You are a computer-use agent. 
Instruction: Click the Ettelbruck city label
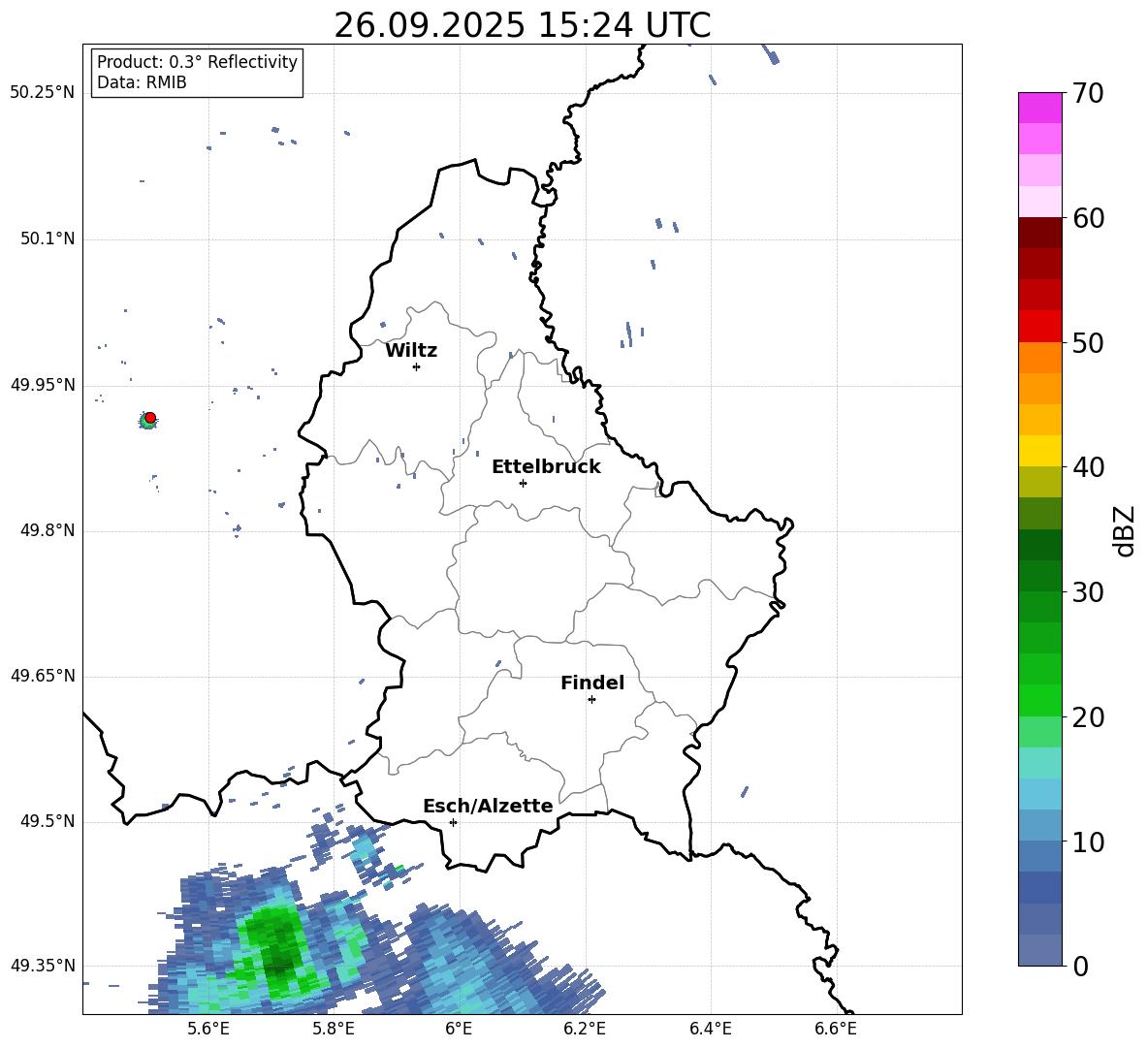click(x=546, y=466)
